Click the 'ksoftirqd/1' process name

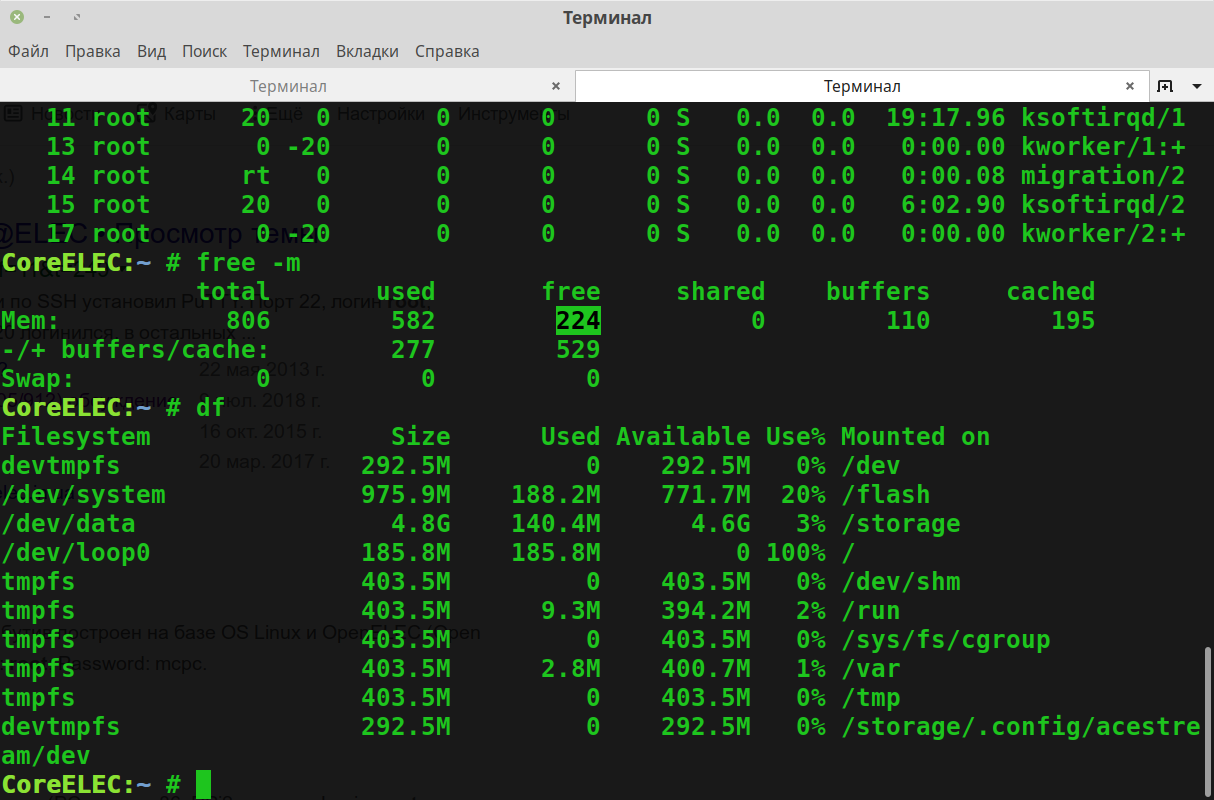pyautogui.click(x=1103, y=117)
